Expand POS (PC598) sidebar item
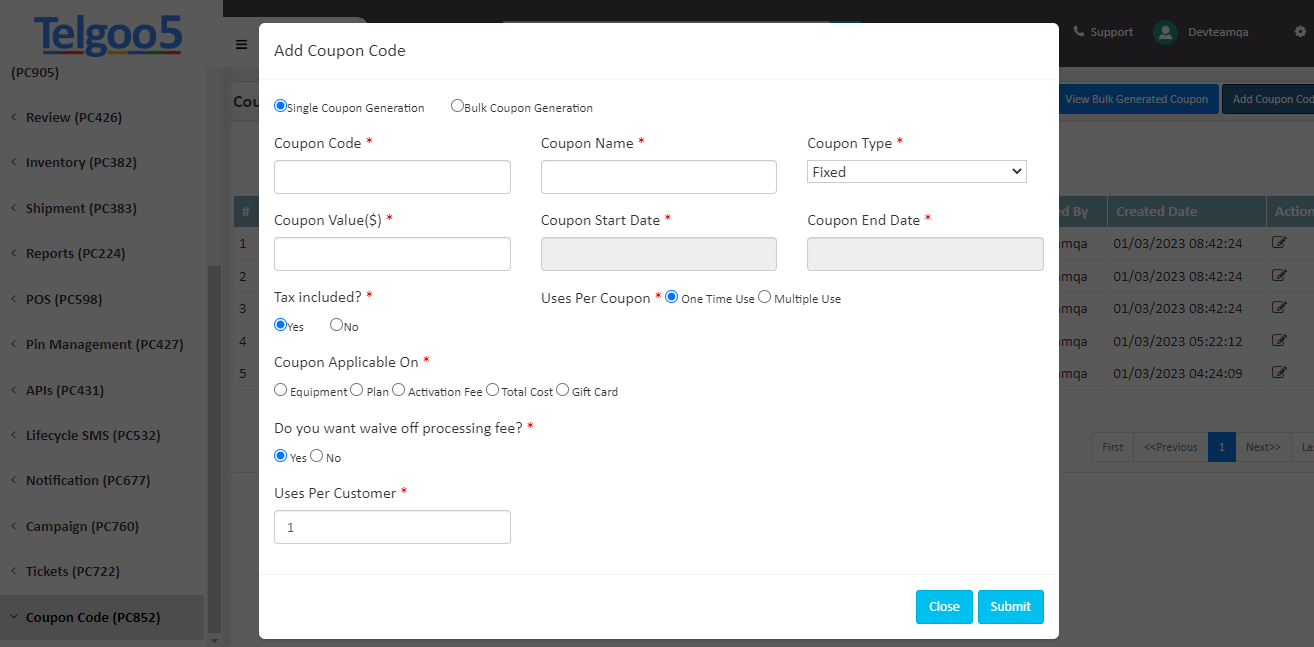The height and width of the screenshot is (647, 1314). coord(64,299)
